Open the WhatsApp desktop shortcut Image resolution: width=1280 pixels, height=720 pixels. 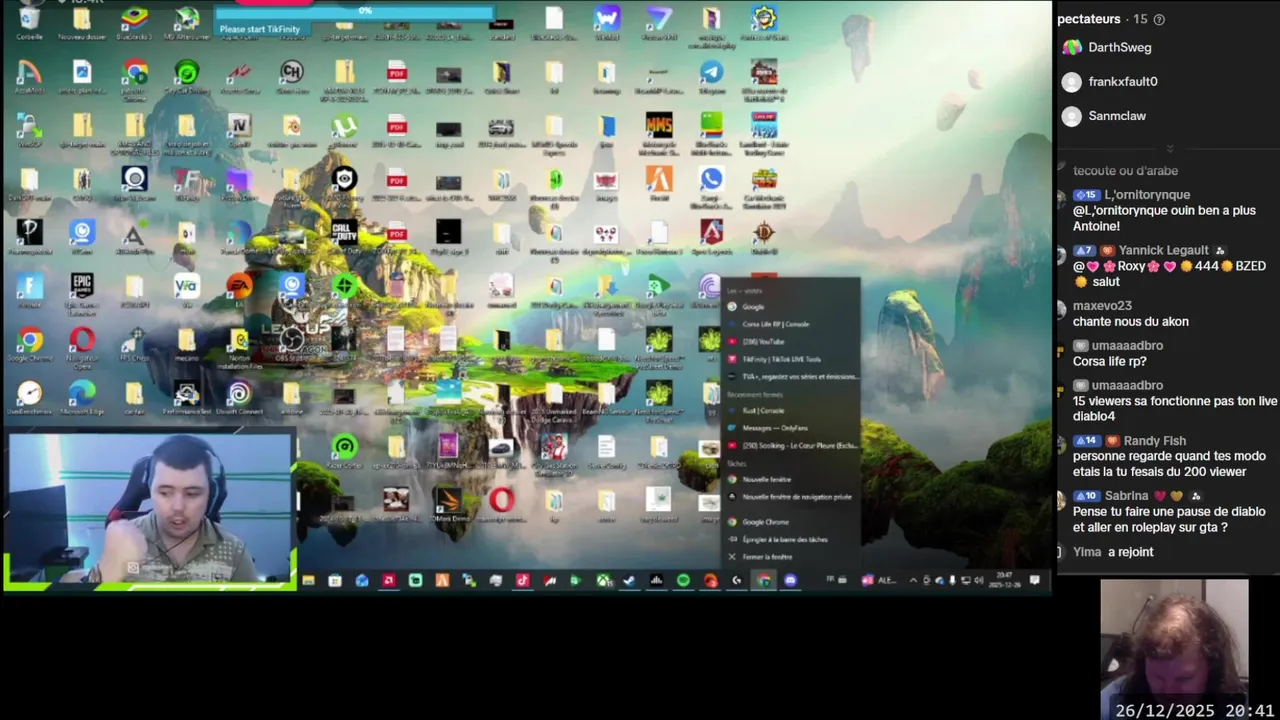point(711,184)
